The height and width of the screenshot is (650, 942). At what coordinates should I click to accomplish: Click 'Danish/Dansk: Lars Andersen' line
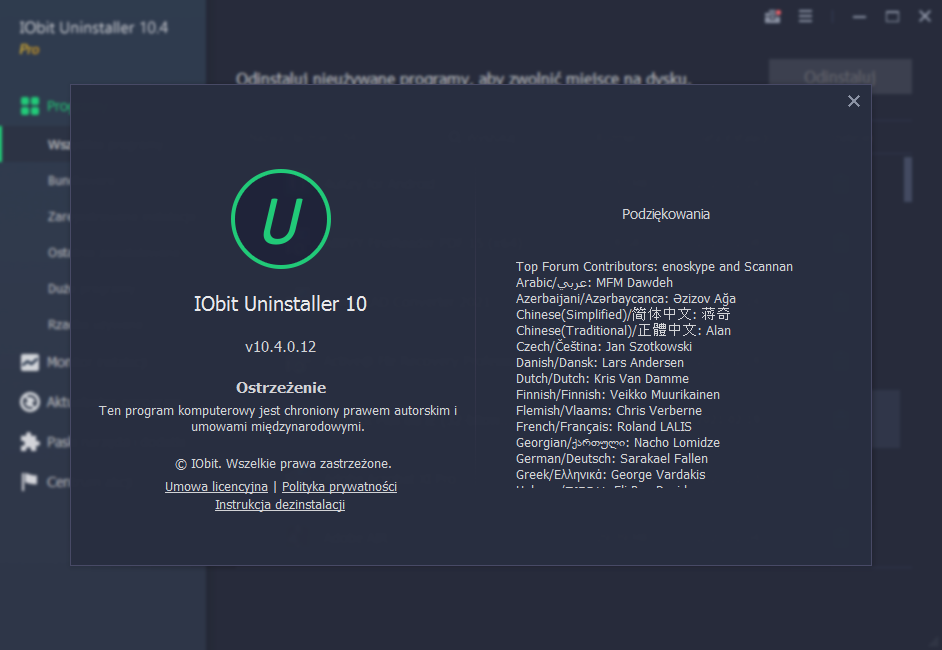click(600, 363)
